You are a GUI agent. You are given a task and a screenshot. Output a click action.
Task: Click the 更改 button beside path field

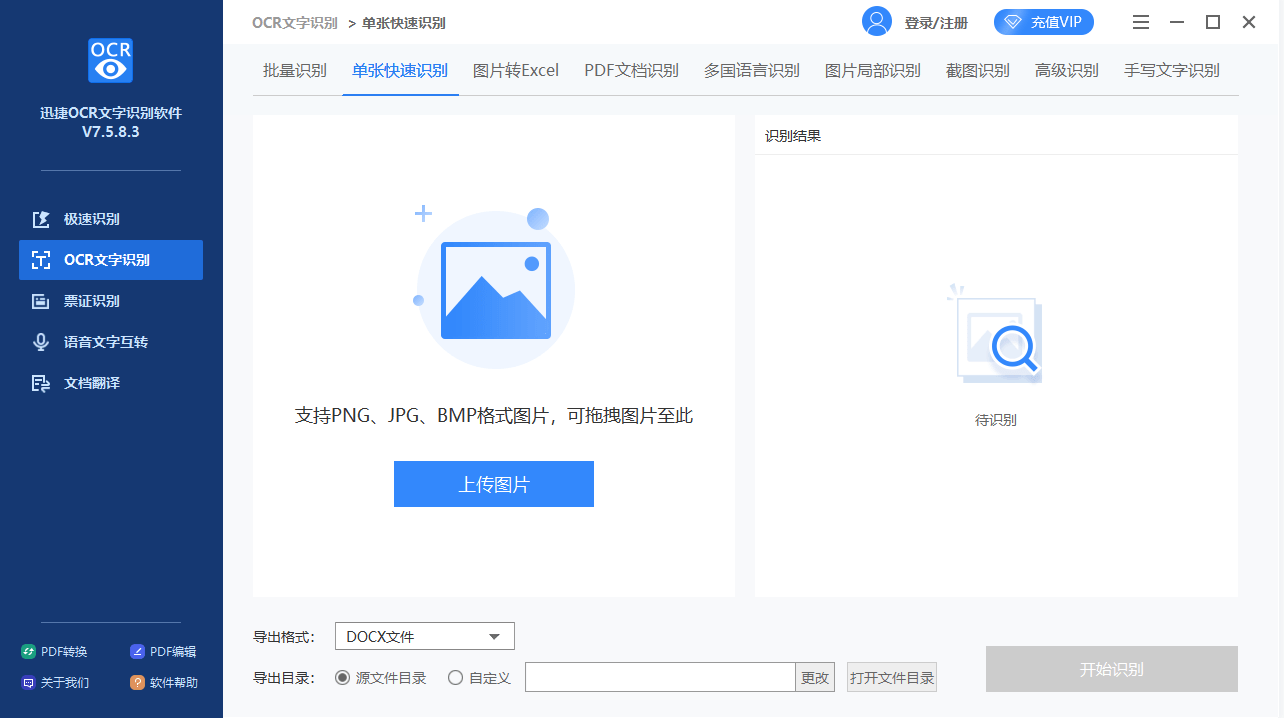pos(815,678)
